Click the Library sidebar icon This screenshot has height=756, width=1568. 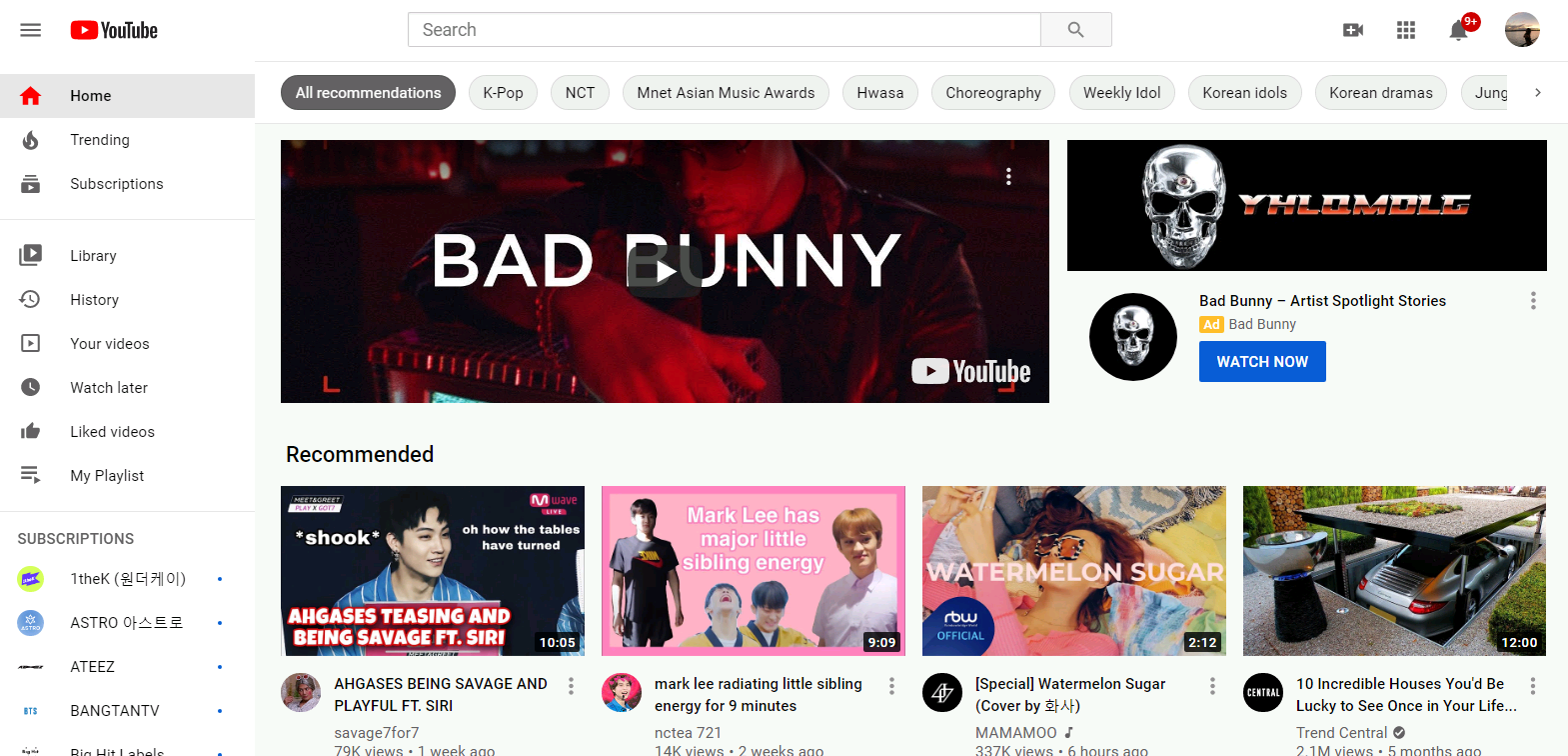(31, 256)
